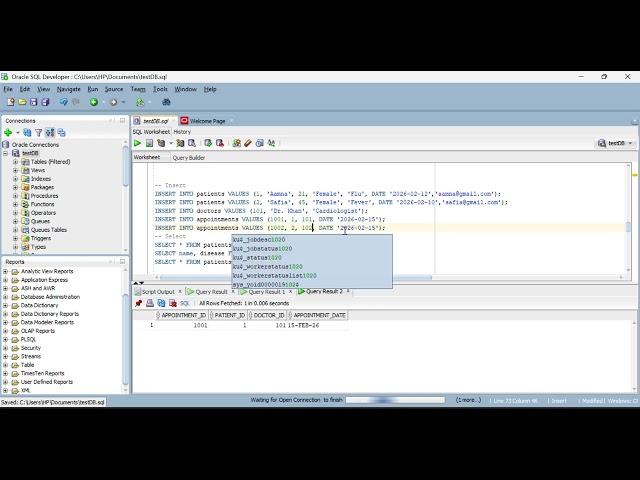Open the Source menu
Screen dimensions: 640x480
pyautogui.click(x=114, y=89)
